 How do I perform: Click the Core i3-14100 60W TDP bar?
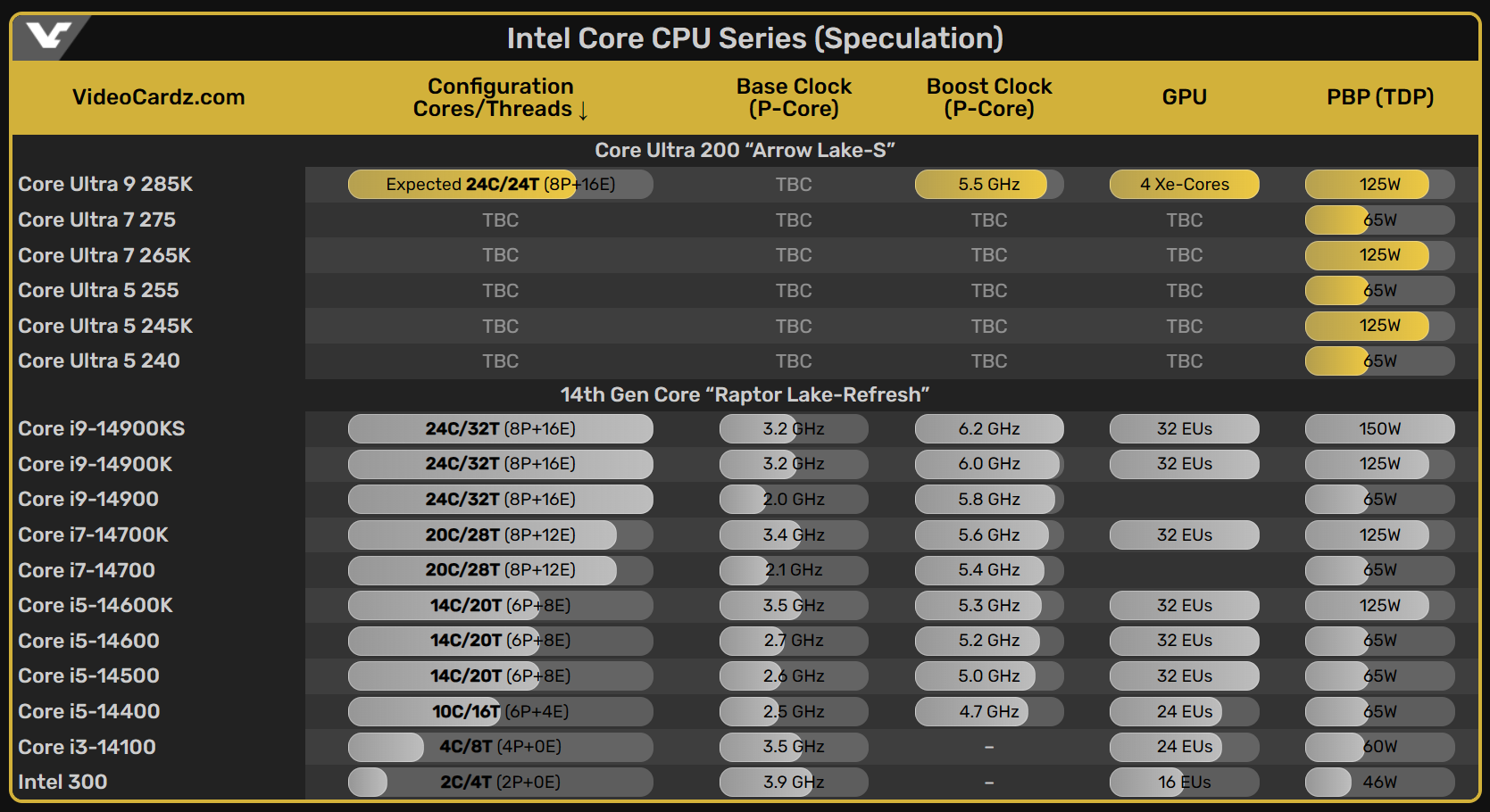[x=1380, y=747]
